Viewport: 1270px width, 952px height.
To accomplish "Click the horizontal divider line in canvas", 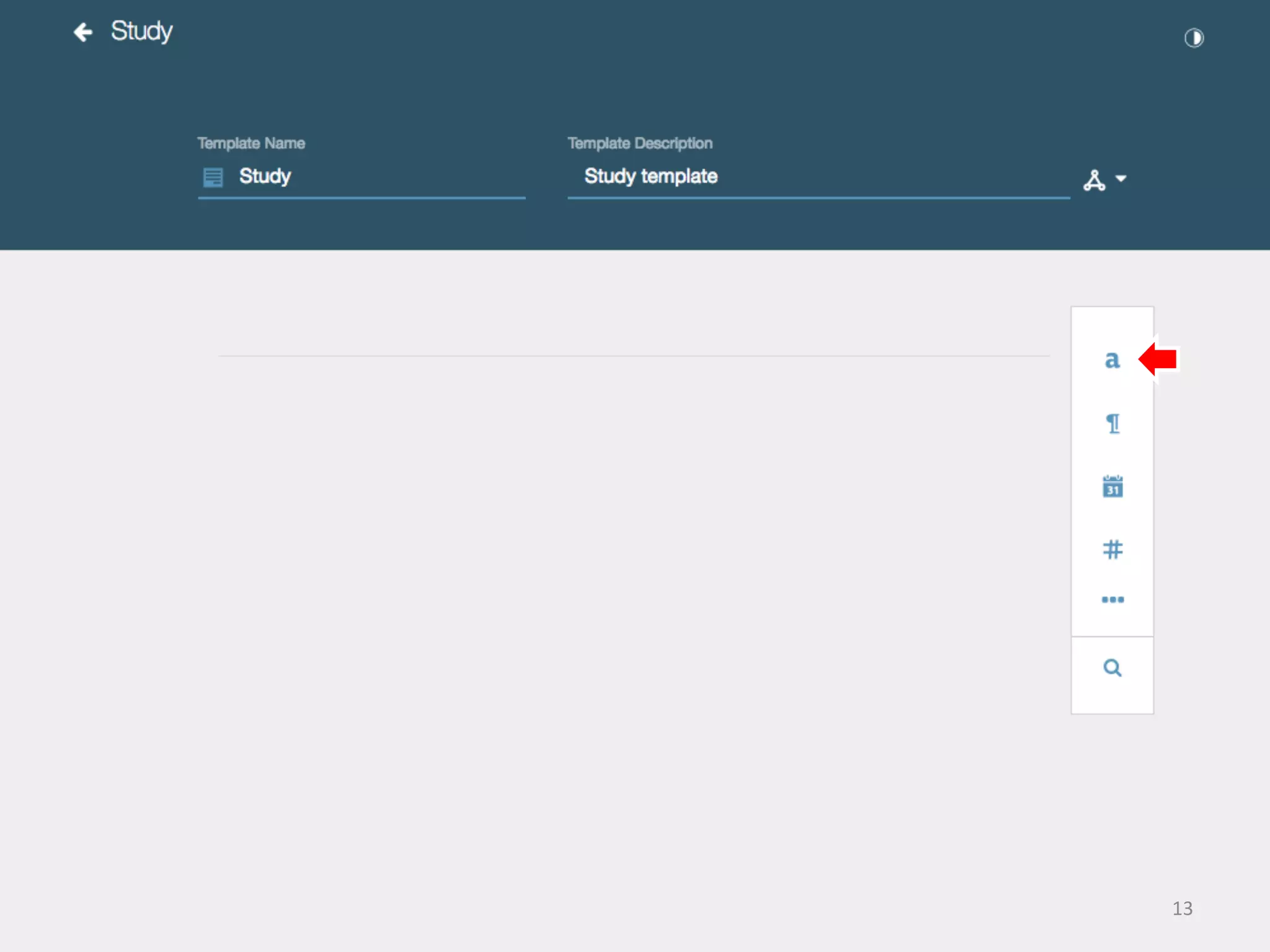I will tap(633, 356).
